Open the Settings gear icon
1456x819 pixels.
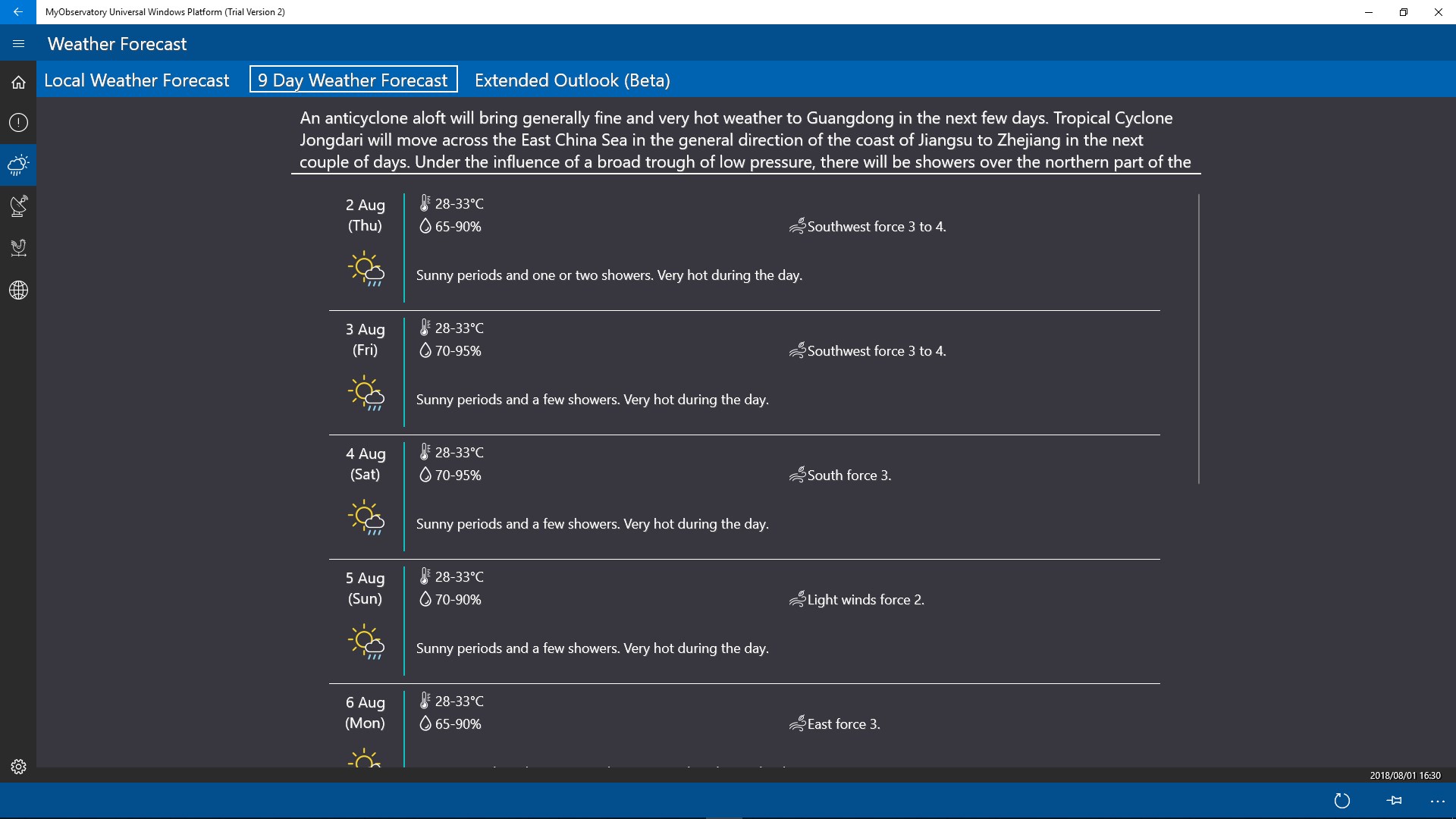pyautogui.click(x=18, y=766)
